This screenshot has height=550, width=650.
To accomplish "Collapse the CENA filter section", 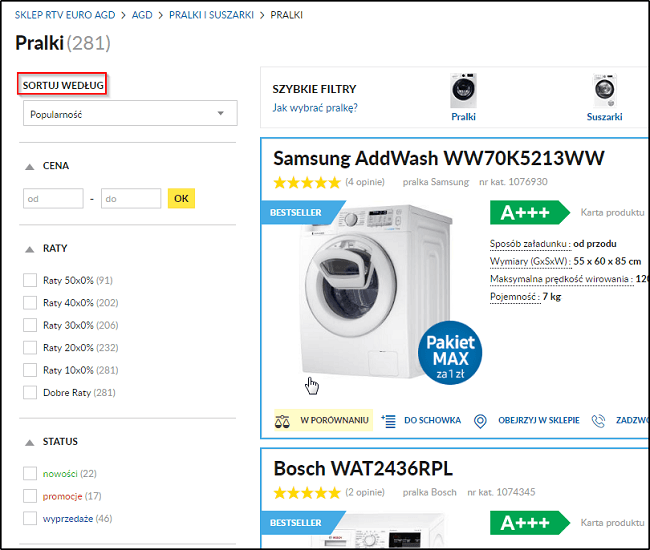I will tap(30, 166).
